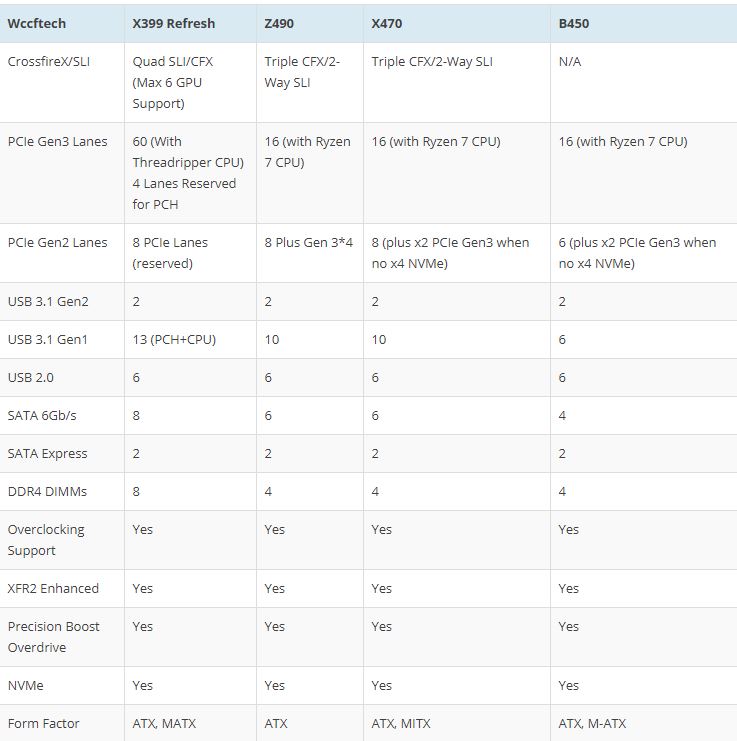This screenshot has height=741, width=737.
Task: Select the Quad SLI/CFX cell
Action: click(172, 82)
